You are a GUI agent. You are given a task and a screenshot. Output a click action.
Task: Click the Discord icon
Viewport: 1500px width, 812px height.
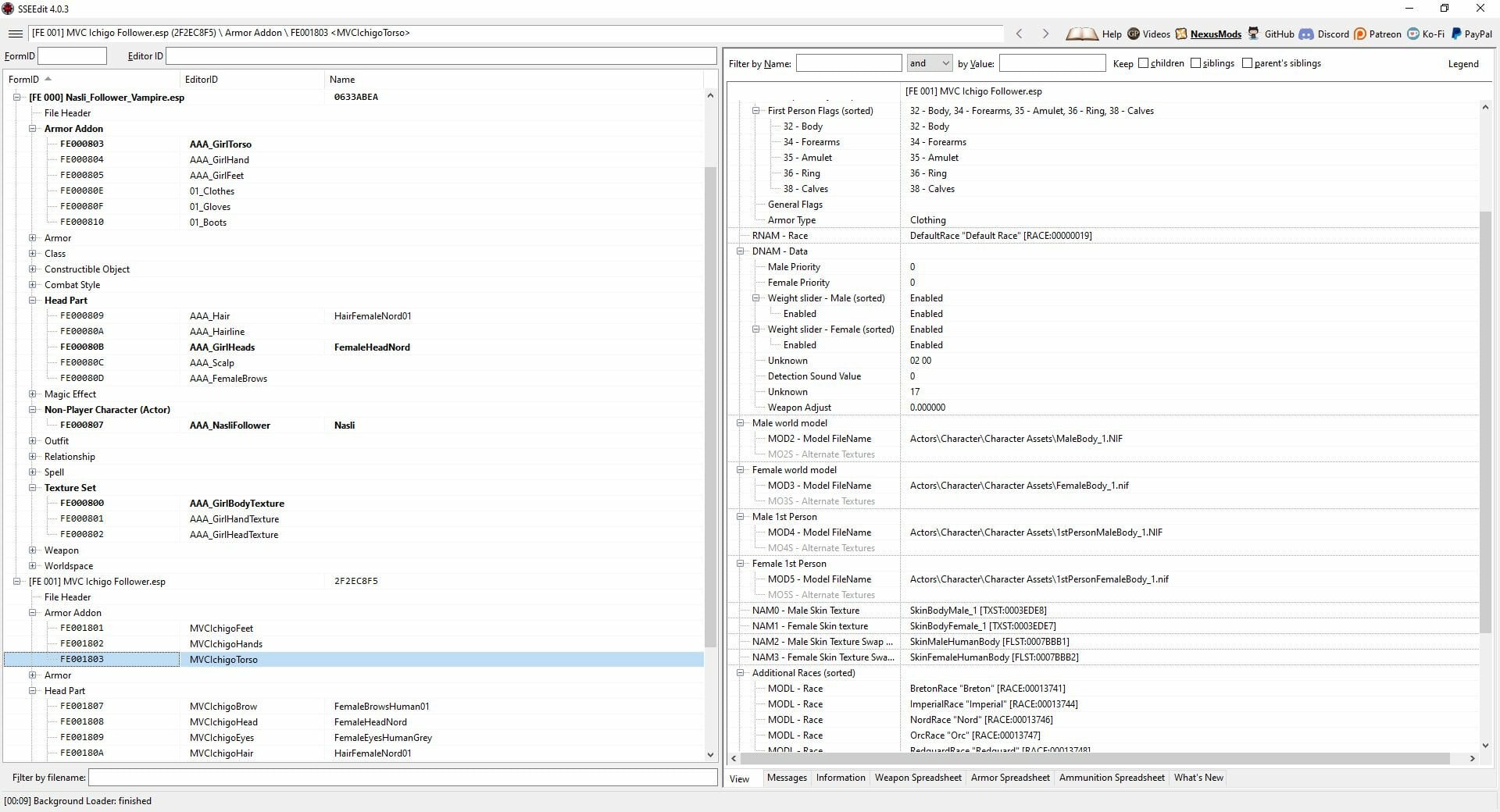click(1305, 34)
